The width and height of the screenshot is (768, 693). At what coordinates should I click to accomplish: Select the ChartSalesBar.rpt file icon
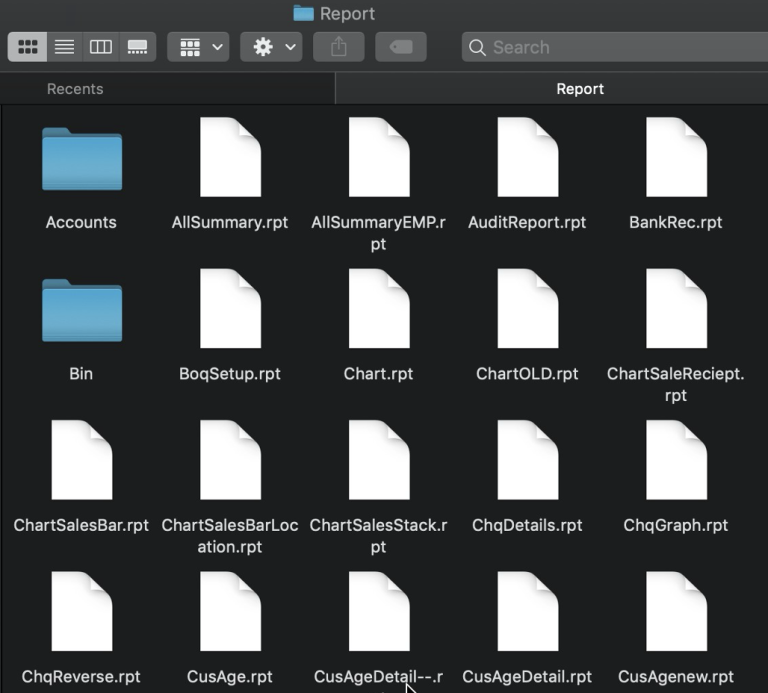click(x=82, y=459)
